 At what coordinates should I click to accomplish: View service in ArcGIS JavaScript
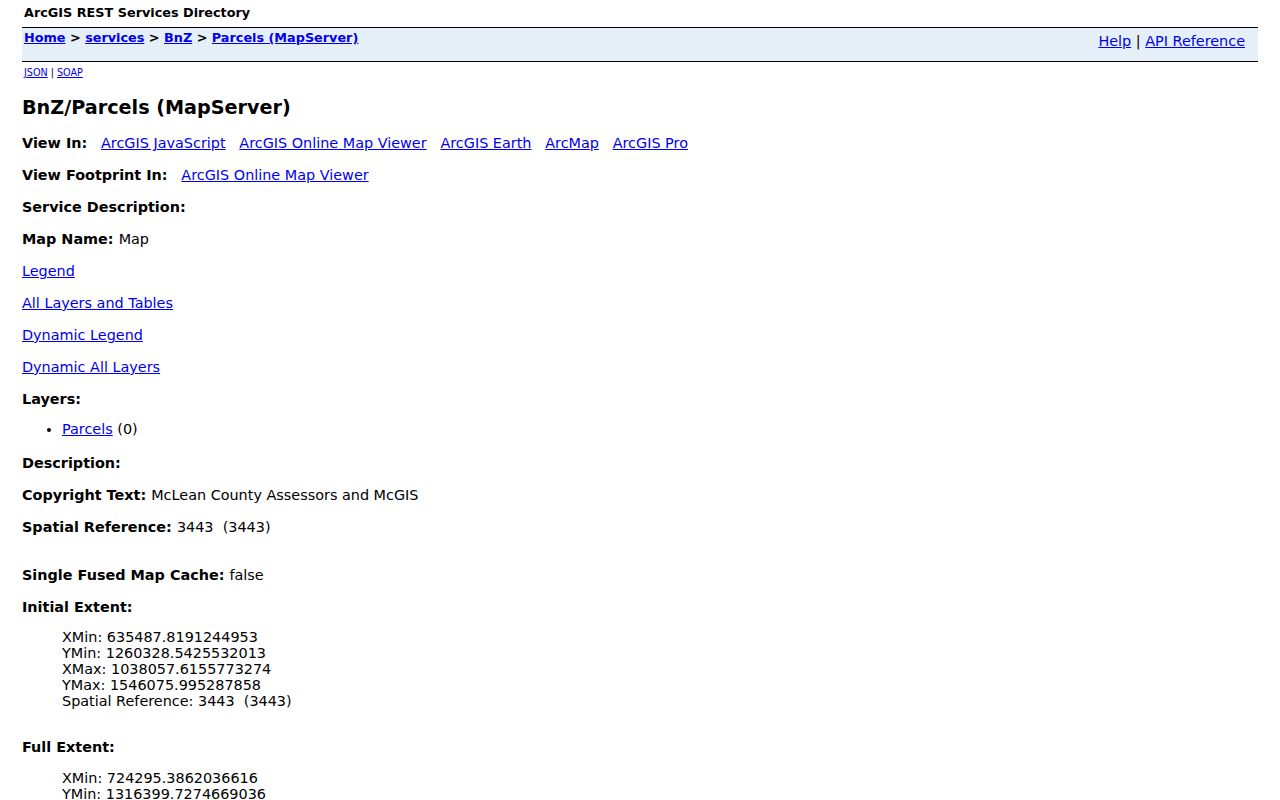163,143
